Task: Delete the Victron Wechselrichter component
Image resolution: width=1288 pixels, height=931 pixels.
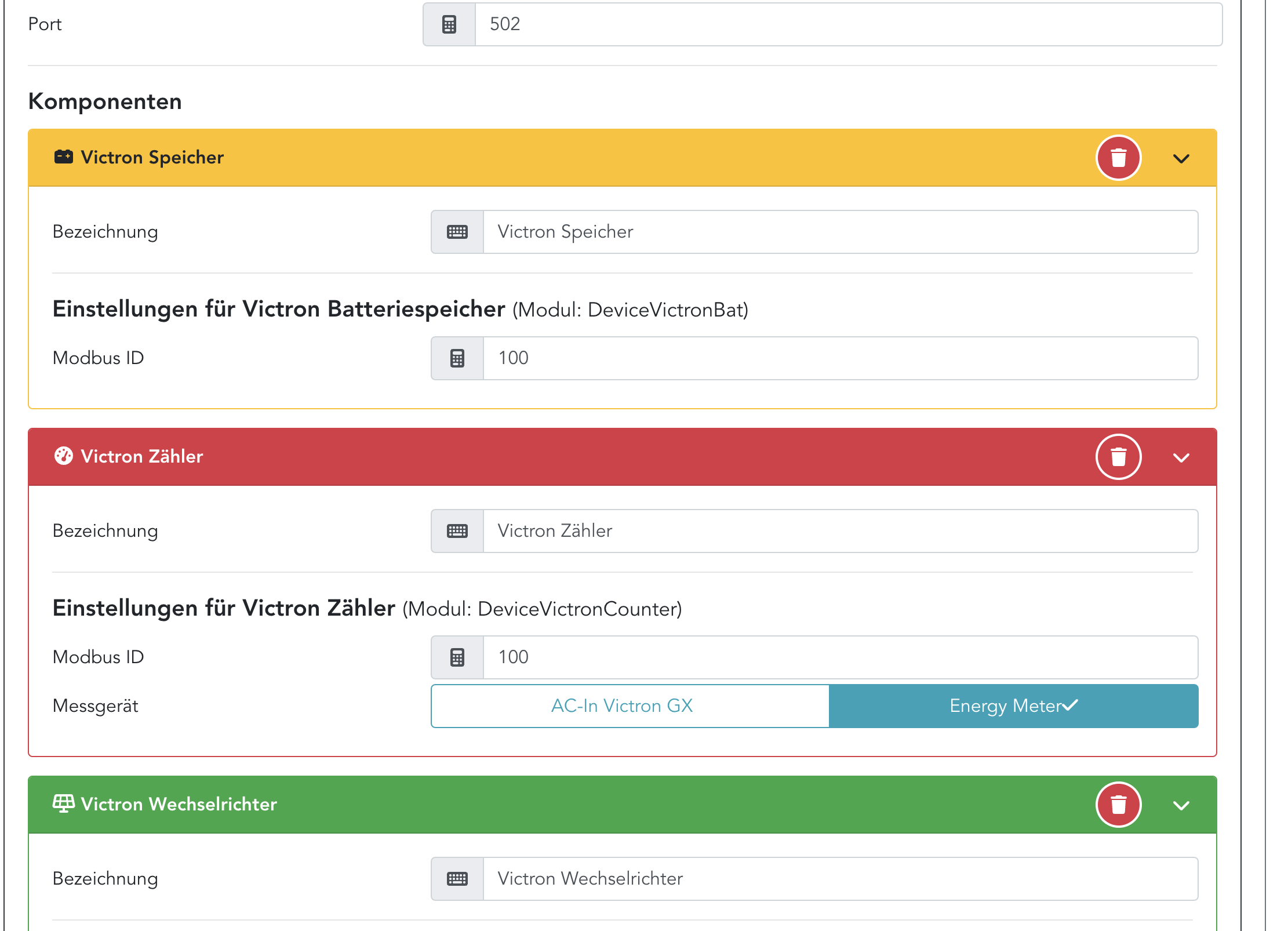Action: [1118, 805]
